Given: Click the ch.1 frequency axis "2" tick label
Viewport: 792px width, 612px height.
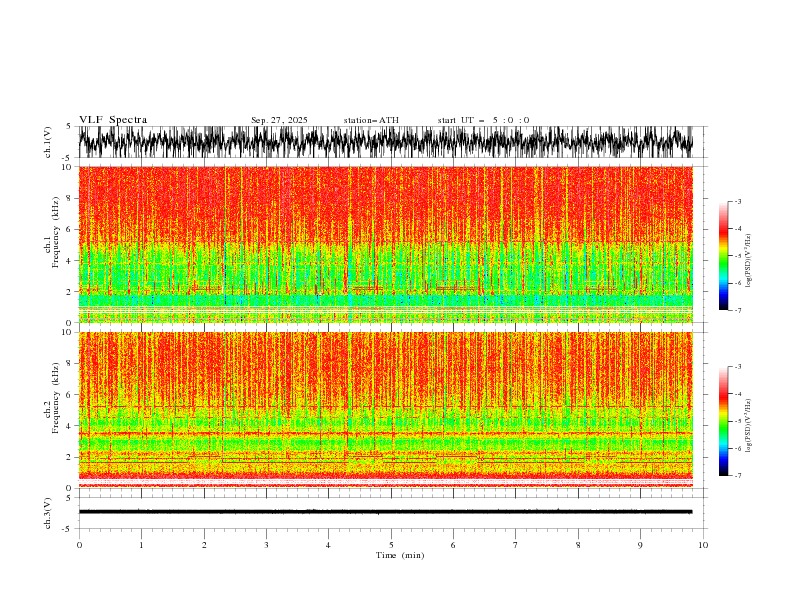Looking at the screenshot, I should pyautogui.click(x=69, y=292).
